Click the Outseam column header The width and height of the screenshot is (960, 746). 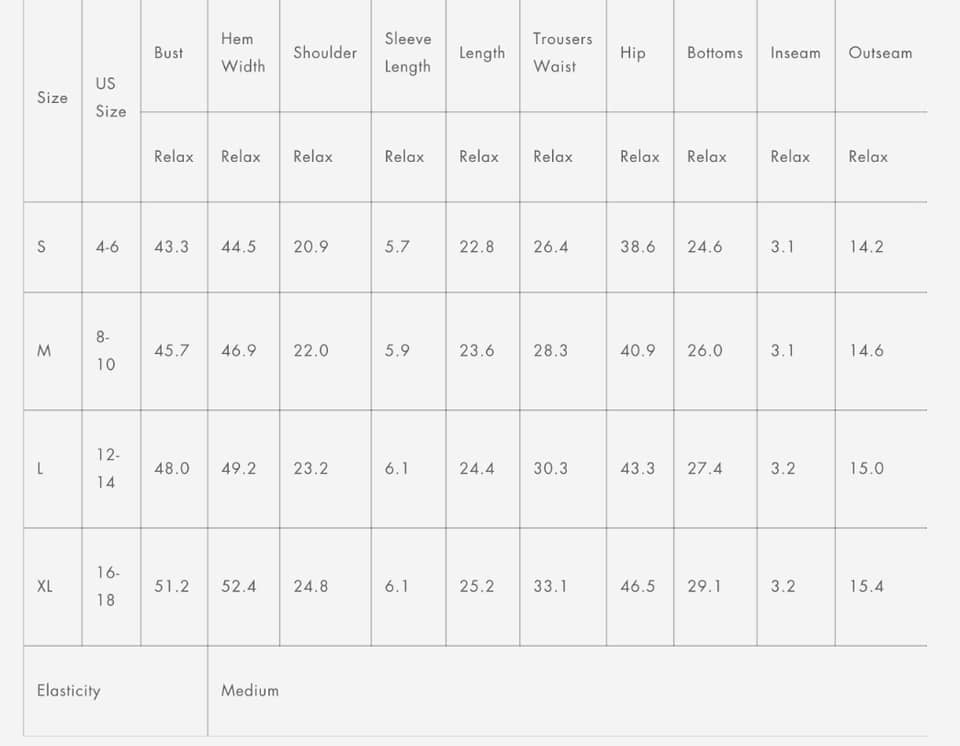[880, 53]
